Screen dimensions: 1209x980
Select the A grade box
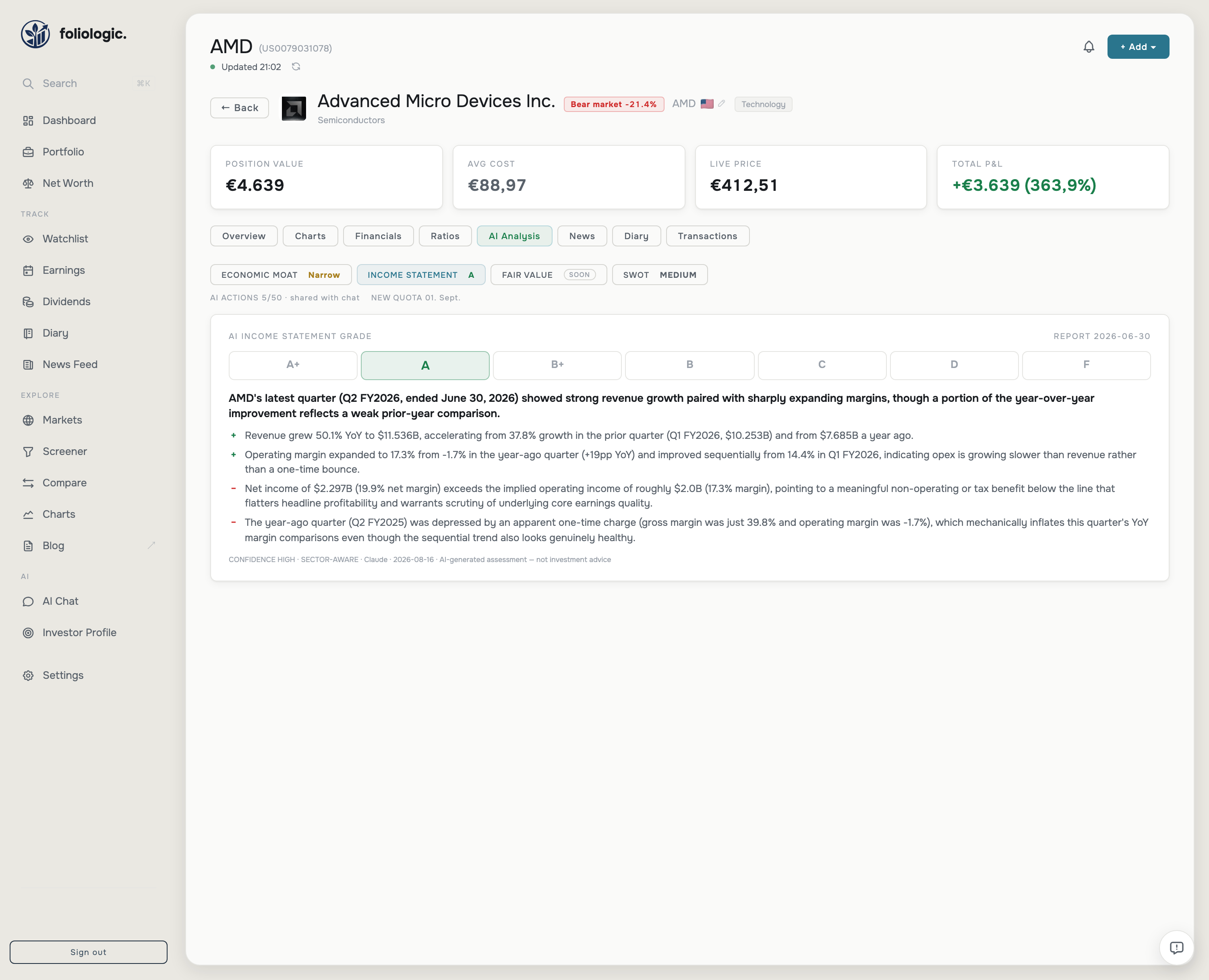coord(425,365)
